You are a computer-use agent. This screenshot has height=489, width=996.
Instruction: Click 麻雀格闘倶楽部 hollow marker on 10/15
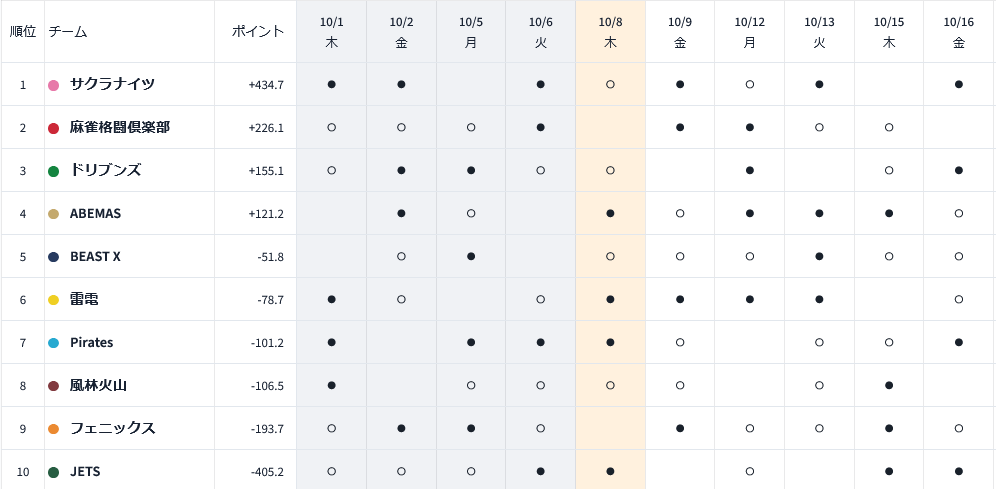pos(889,127)
